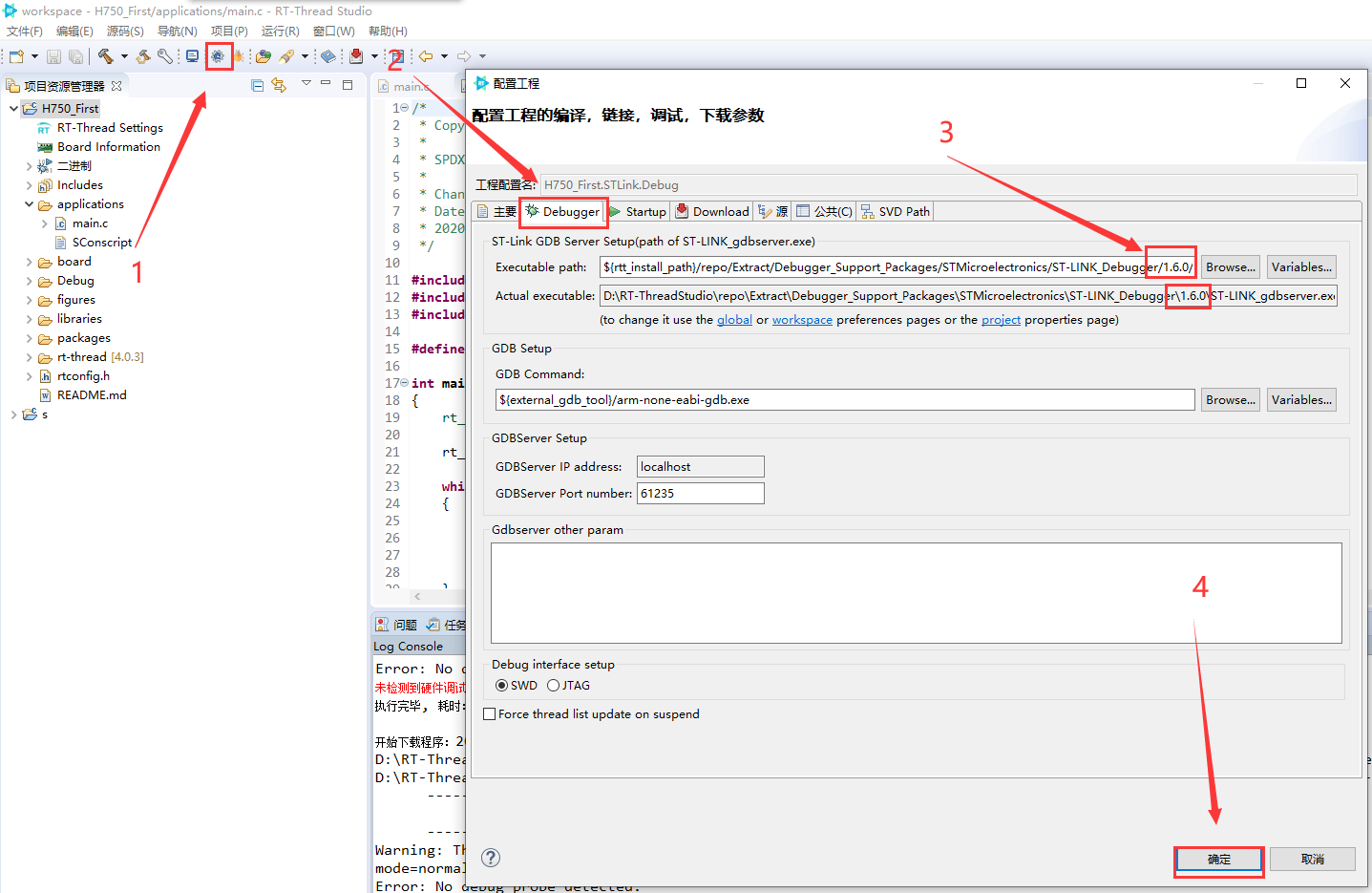The height and width of the screenshot is (893, 1372).
Task: Enable Force thread list update on suspend
Action: [490, 714]
